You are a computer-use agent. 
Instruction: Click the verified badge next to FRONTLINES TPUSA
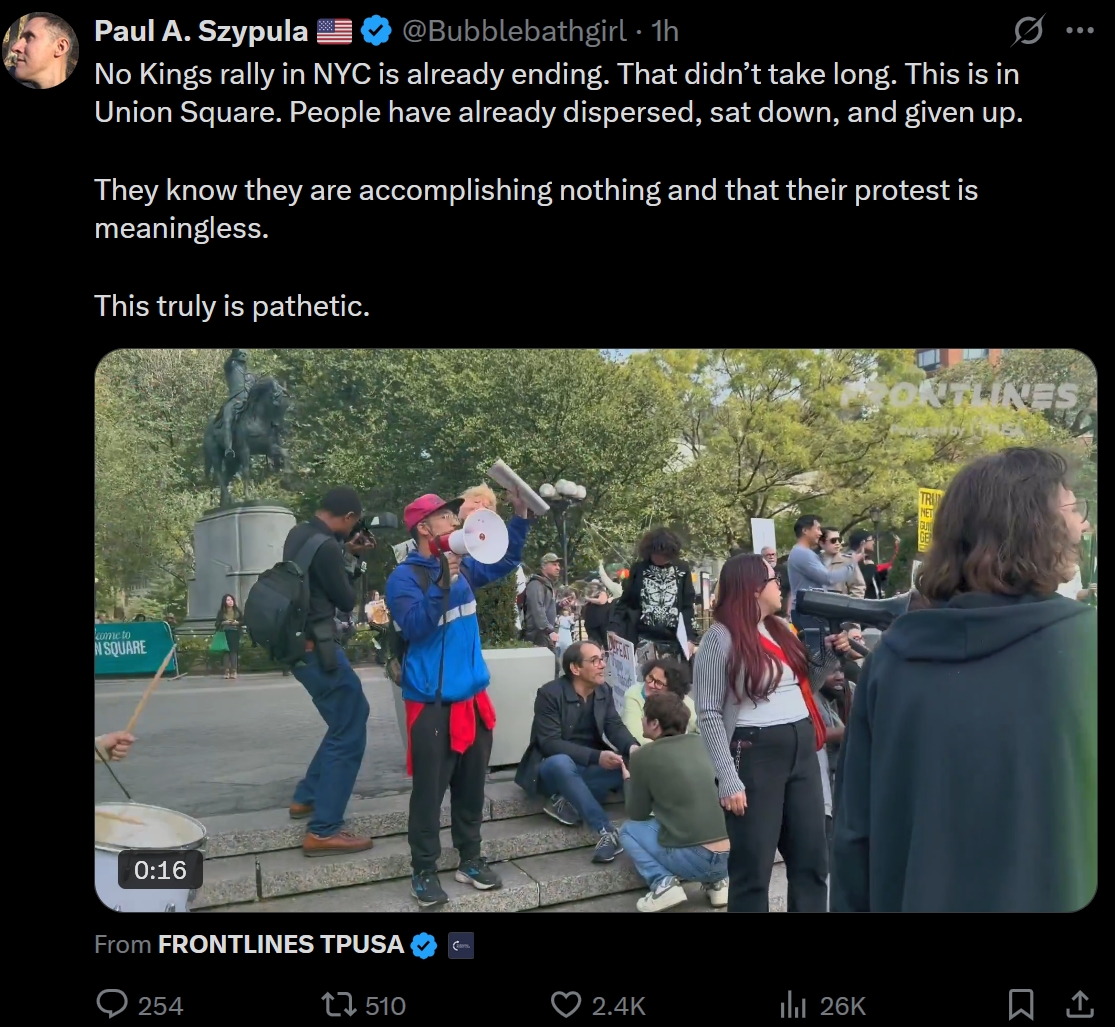tap(424, 945)
